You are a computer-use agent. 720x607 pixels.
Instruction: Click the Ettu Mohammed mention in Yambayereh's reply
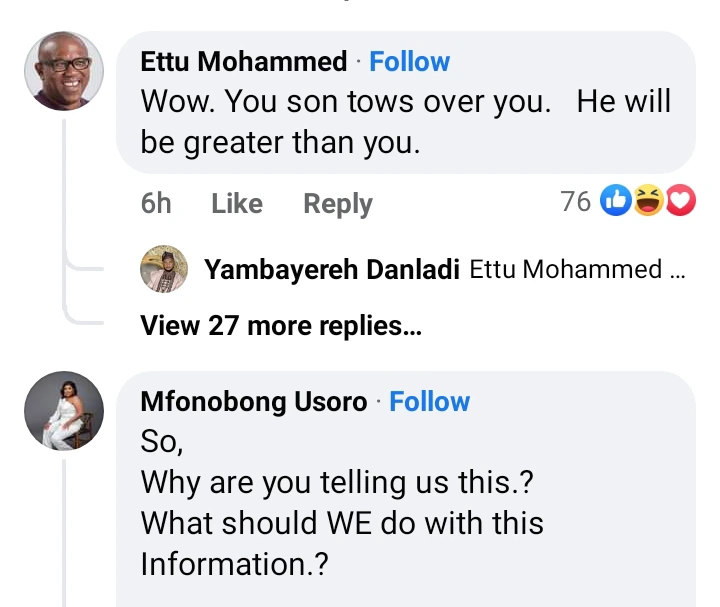[565, 269]
